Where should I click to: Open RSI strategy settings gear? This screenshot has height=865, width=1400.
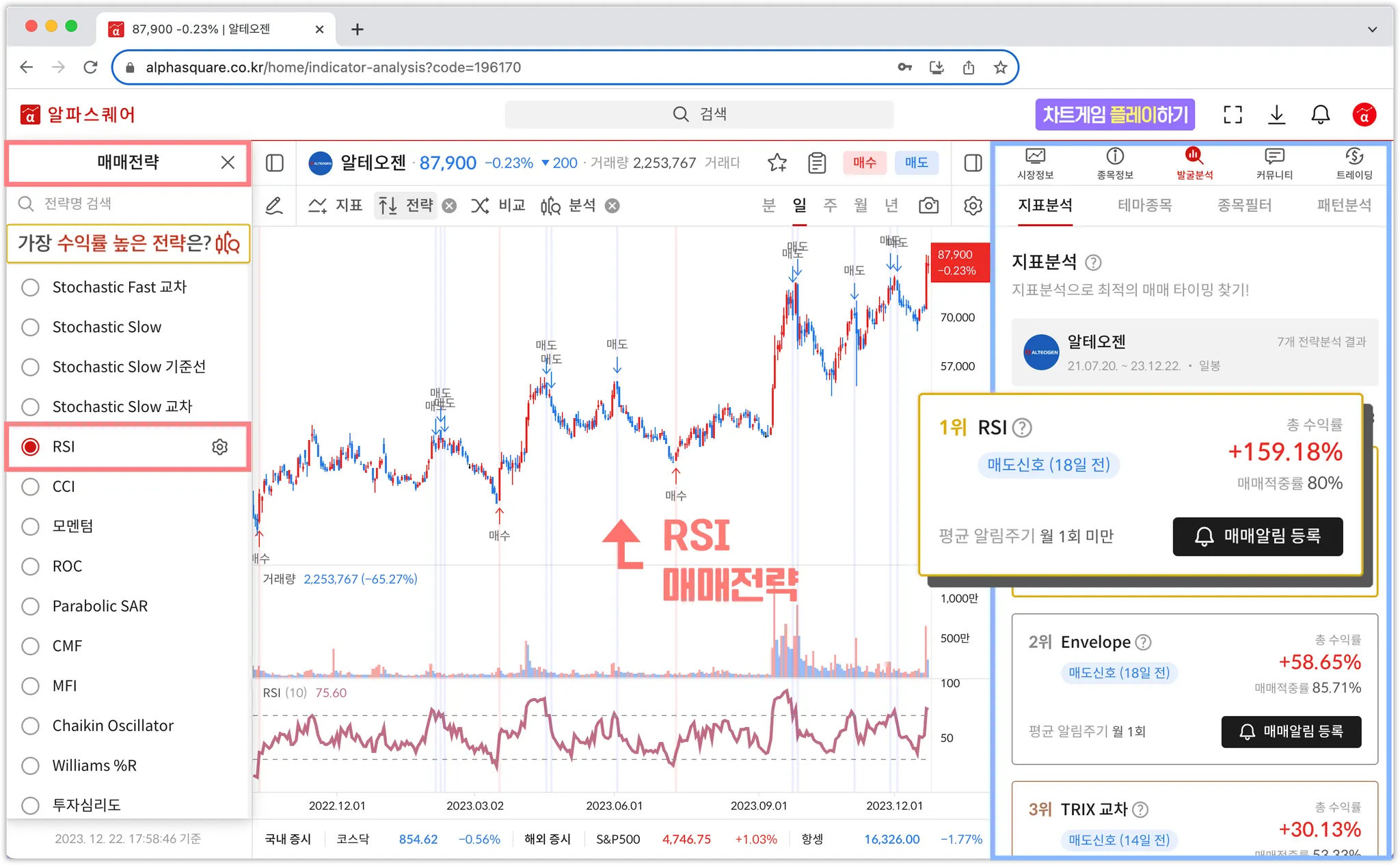(219, 447)
